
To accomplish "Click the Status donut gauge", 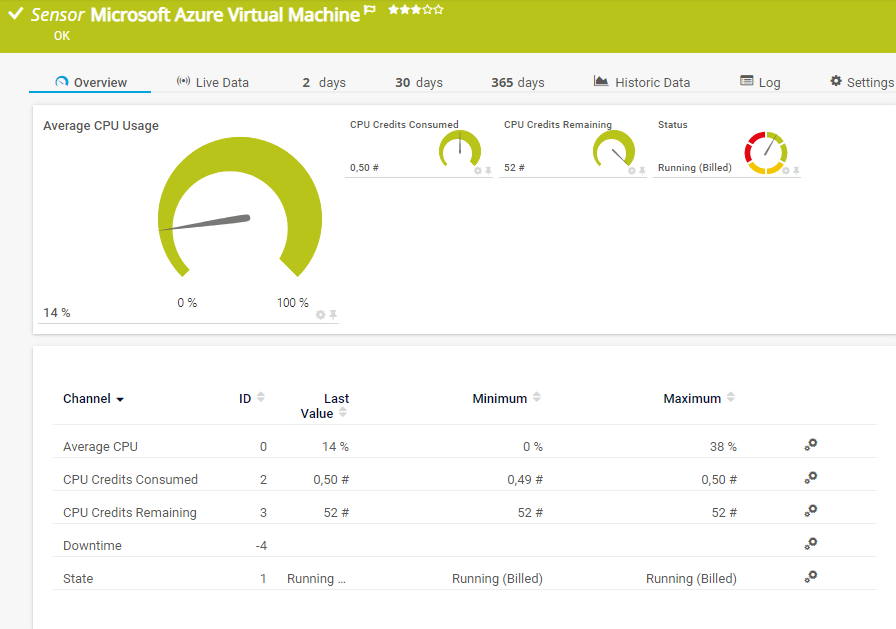I will 766,153.
